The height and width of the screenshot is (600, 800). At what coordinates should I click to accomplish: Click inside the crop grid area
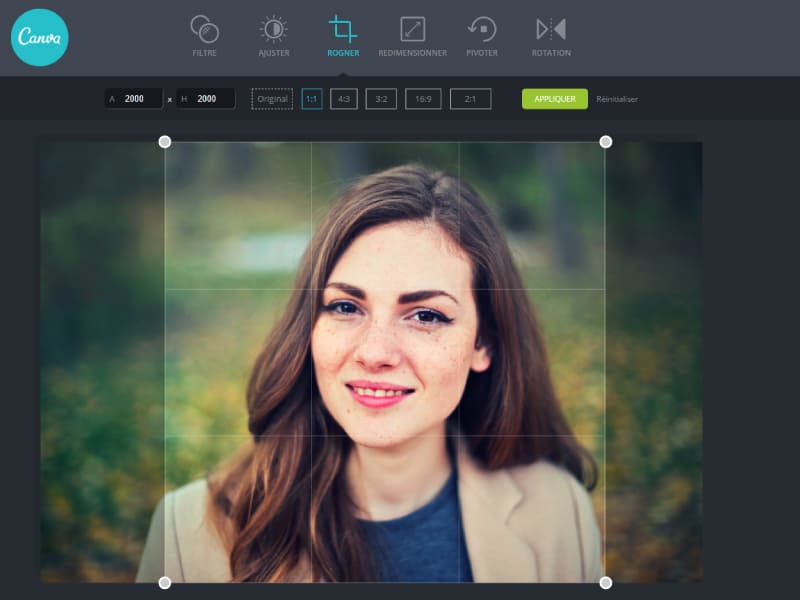tap(385, 360)
